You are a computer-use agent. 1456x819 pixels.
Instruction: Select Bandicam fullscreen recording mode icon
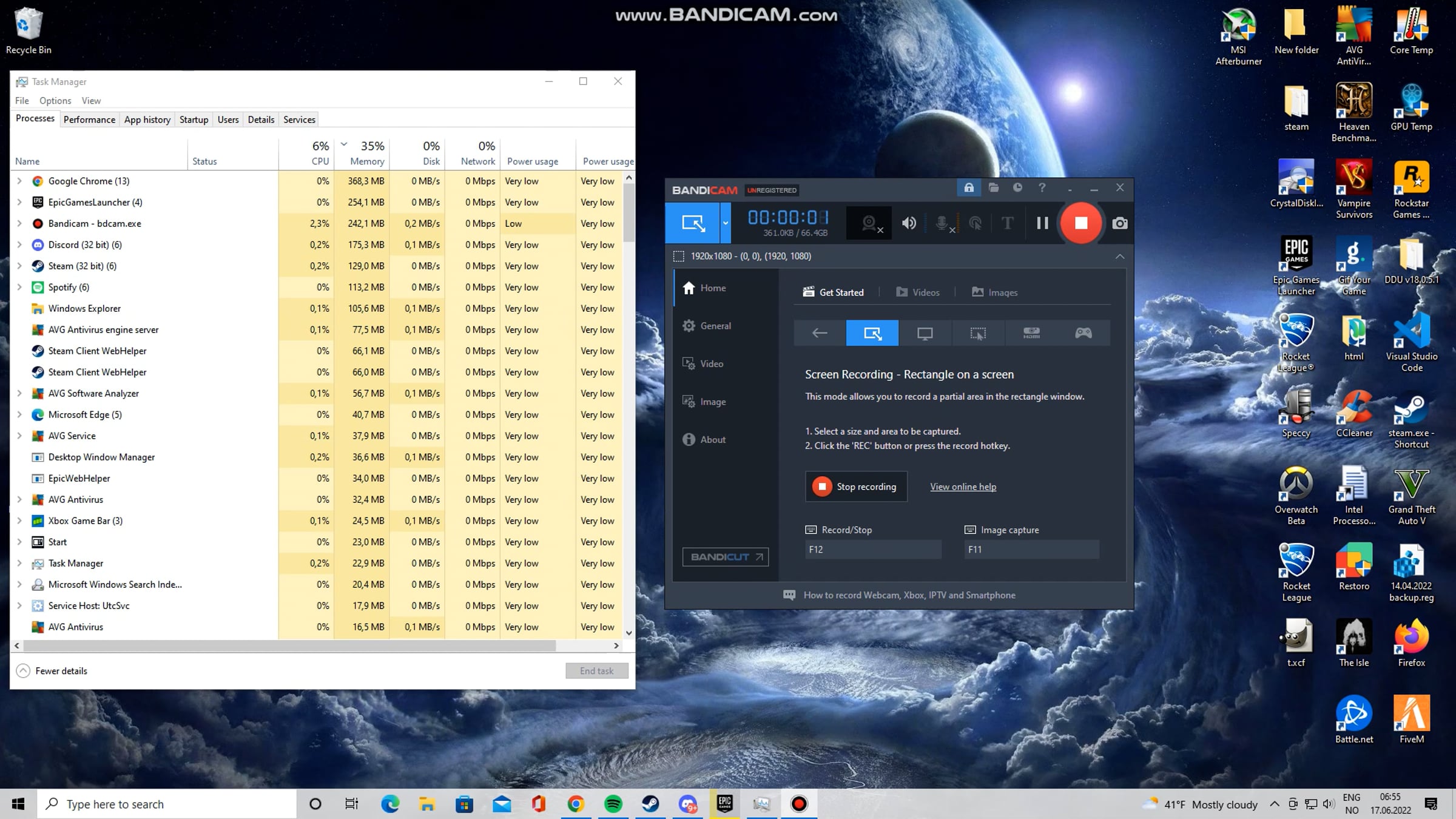point(925,333)
